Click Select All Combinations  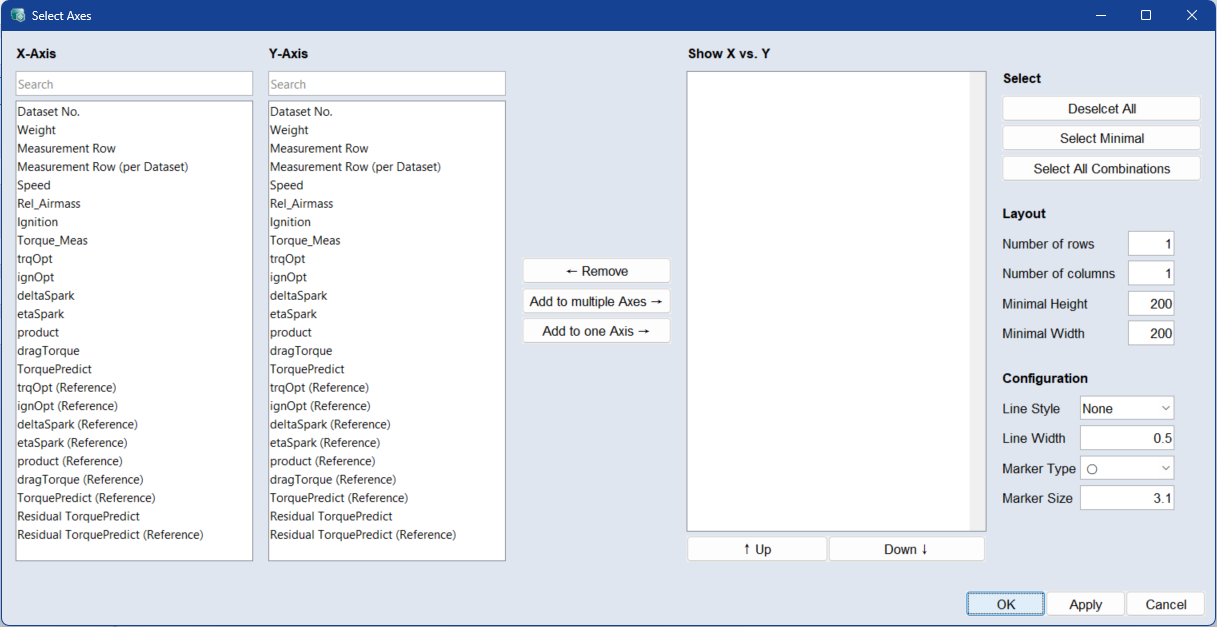click(x=1101, y=169)
